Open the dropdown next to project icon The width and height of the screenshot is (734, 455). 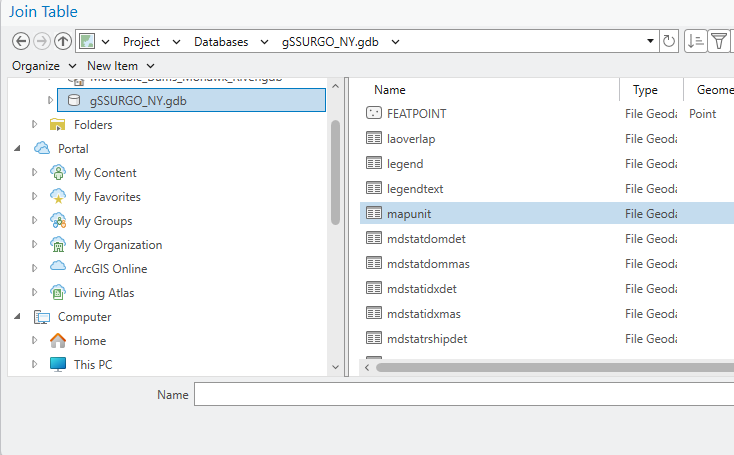106,42
